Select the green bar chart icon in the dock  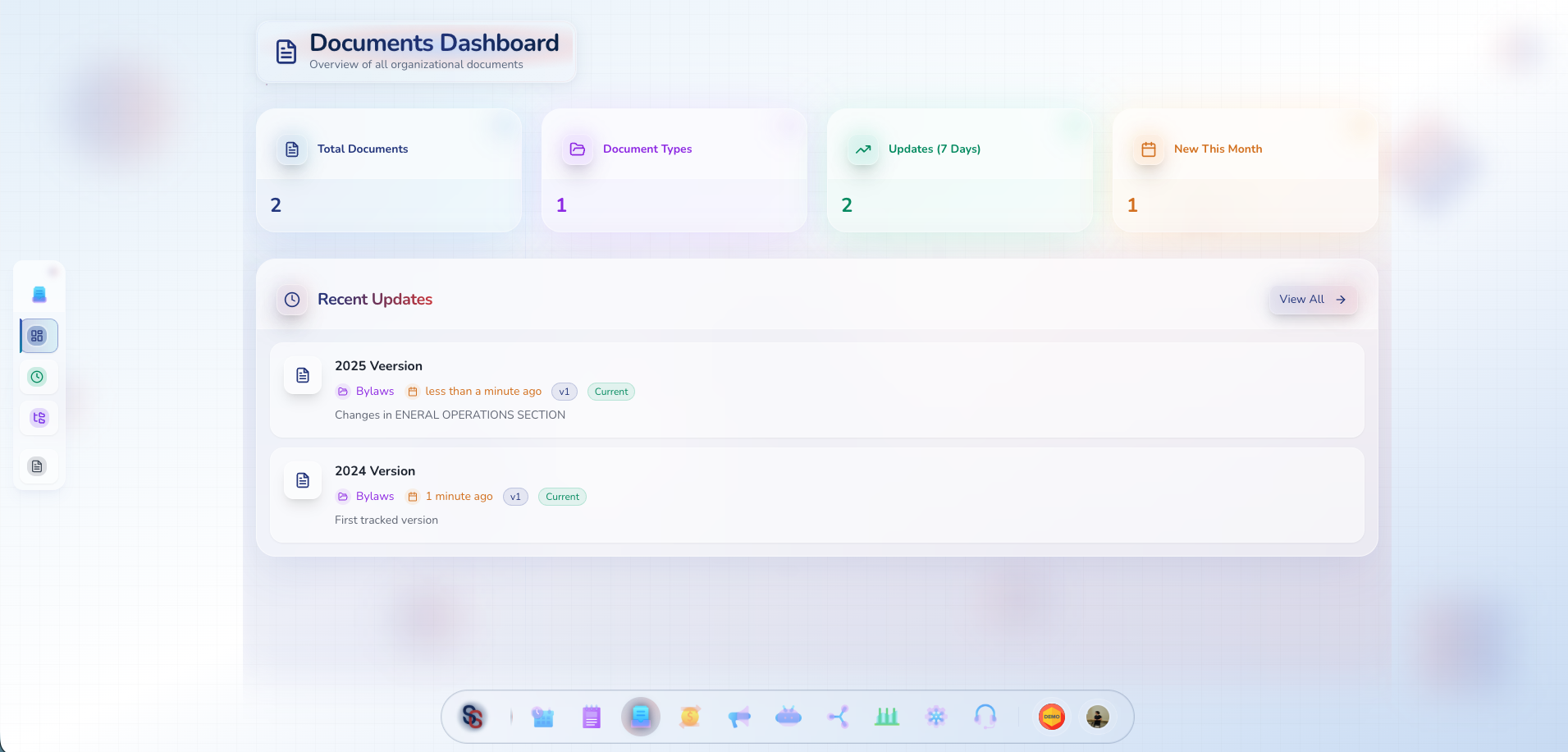(x=886, y=716)
